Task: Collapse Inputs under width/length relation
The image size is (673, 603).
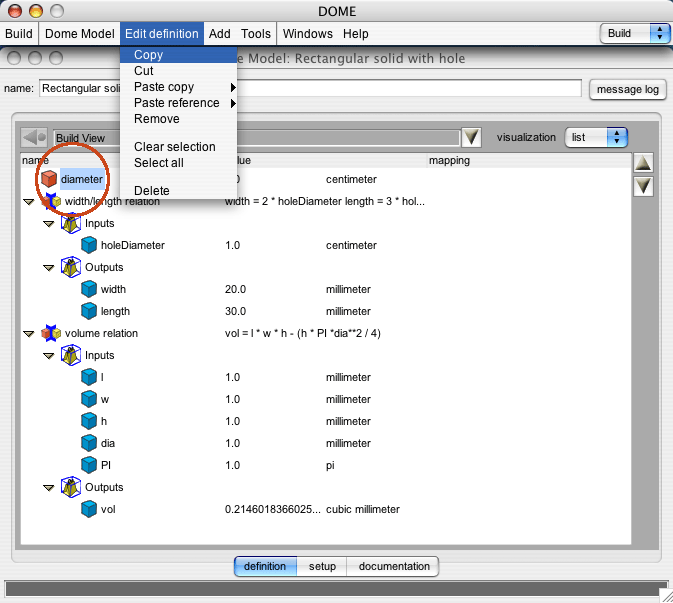Action: point(49,224)
